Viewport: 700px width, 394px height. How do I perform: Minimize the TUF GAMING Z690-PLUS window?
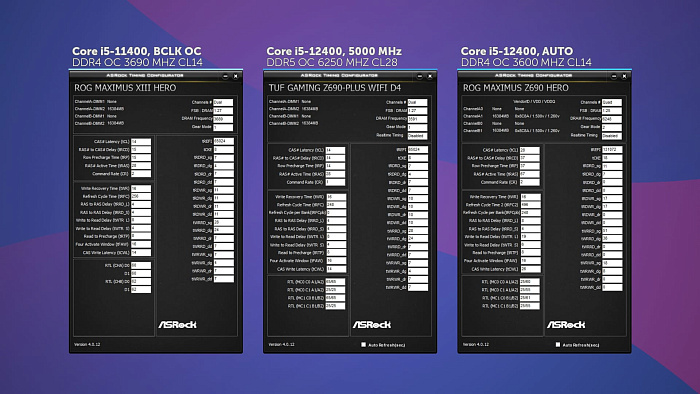click(x=420, y=76)
